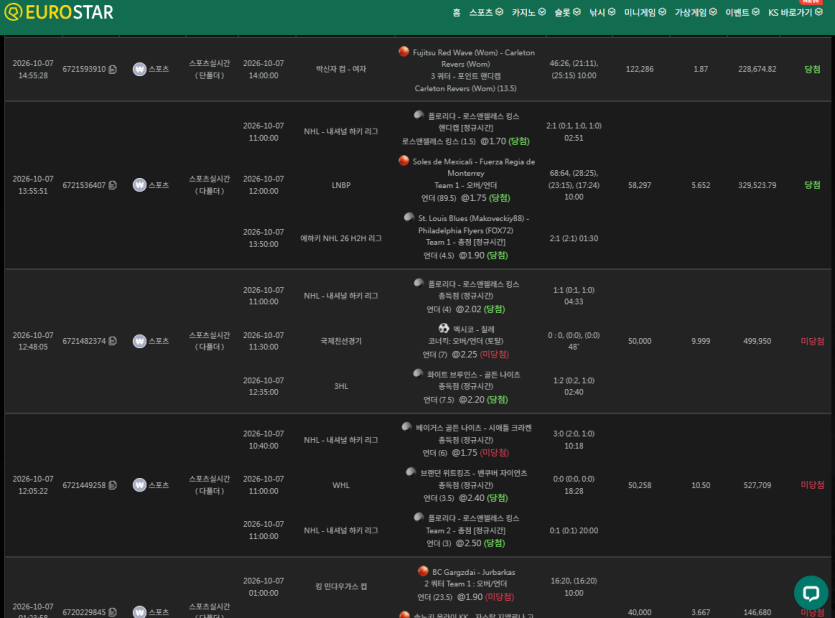Screen dimensions: 835x618
Task: Copy bet number 6721593910 with its copy icon
Action: tap(112, 69)
